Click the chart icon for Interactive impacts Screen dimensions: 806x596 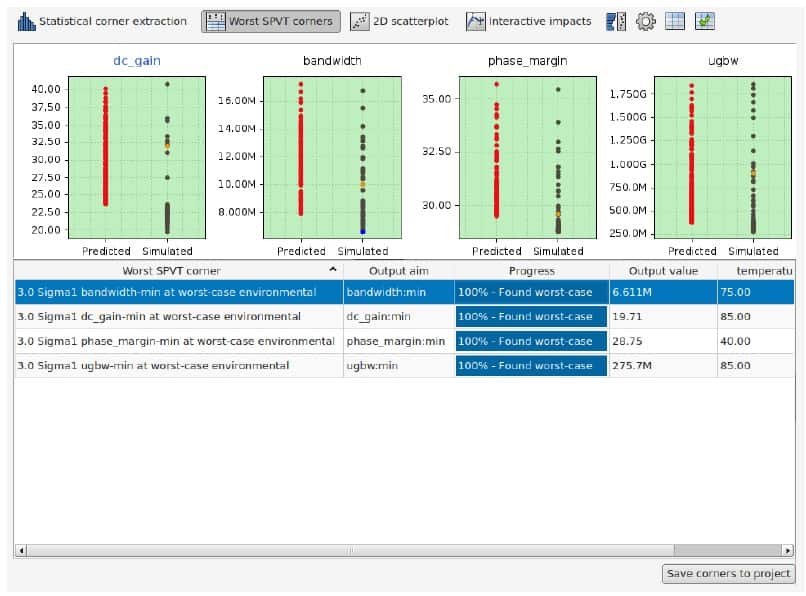click(x=475, y=22)
